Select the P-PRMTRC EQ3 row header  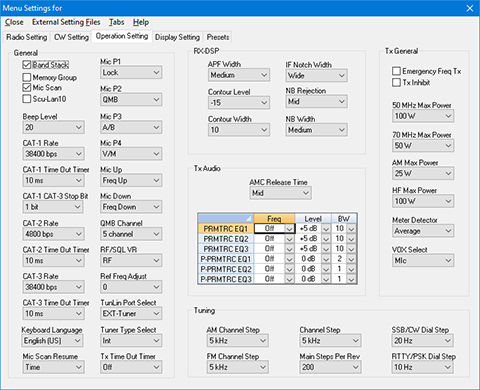226,279
